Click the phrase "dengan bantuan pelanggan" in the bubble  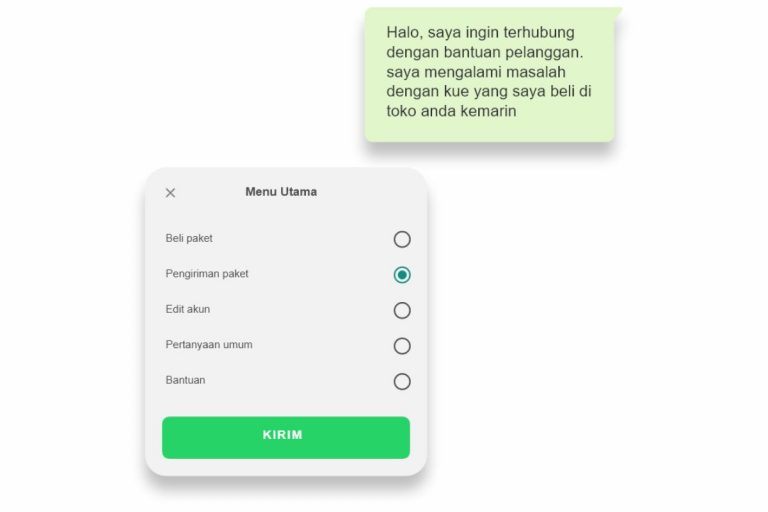point(484,52)
